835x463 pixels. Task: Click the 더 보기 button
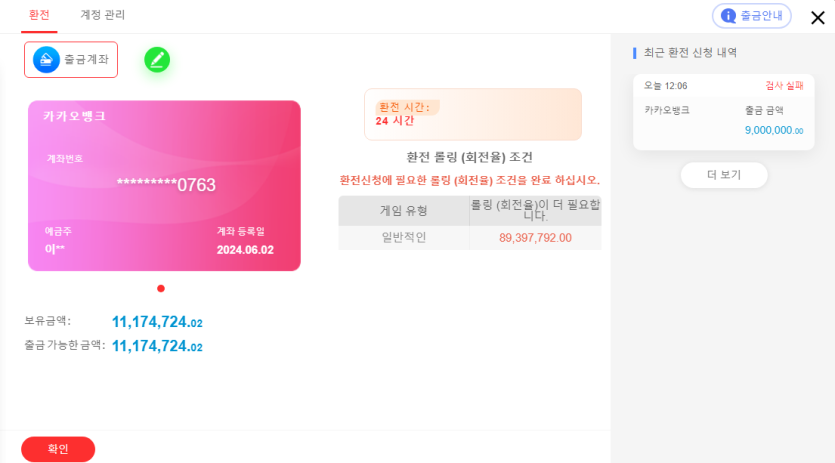(x=724, y=175)
